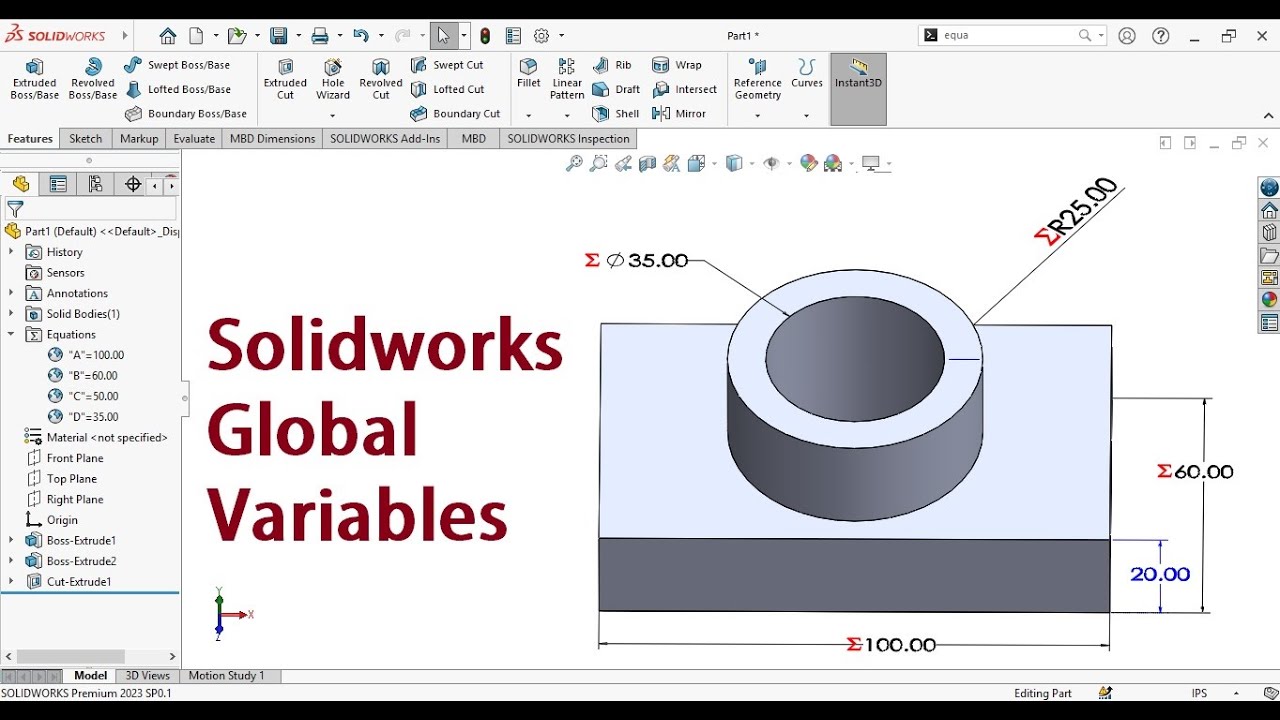Select the Revolved Boss/Base tool
Image resolution: width=1280 pixels, height=720 pixels.
pyautogui.click(x=93, y=78)
